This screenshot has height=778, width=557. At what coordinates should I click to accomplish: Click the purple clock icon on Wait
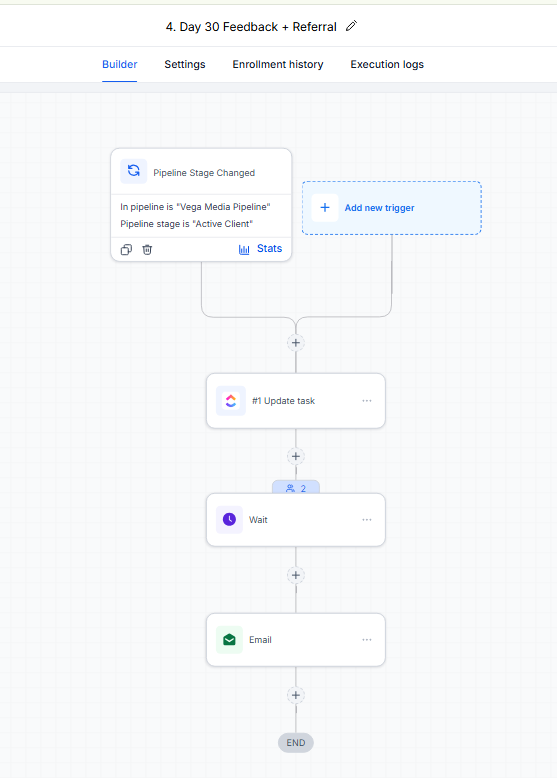tap(229, 519)
